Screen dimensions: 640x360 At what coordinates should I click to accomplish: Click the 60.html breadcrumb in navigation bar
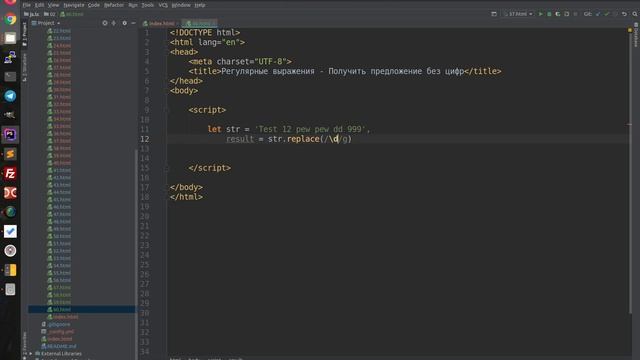[x=71, y=14]
